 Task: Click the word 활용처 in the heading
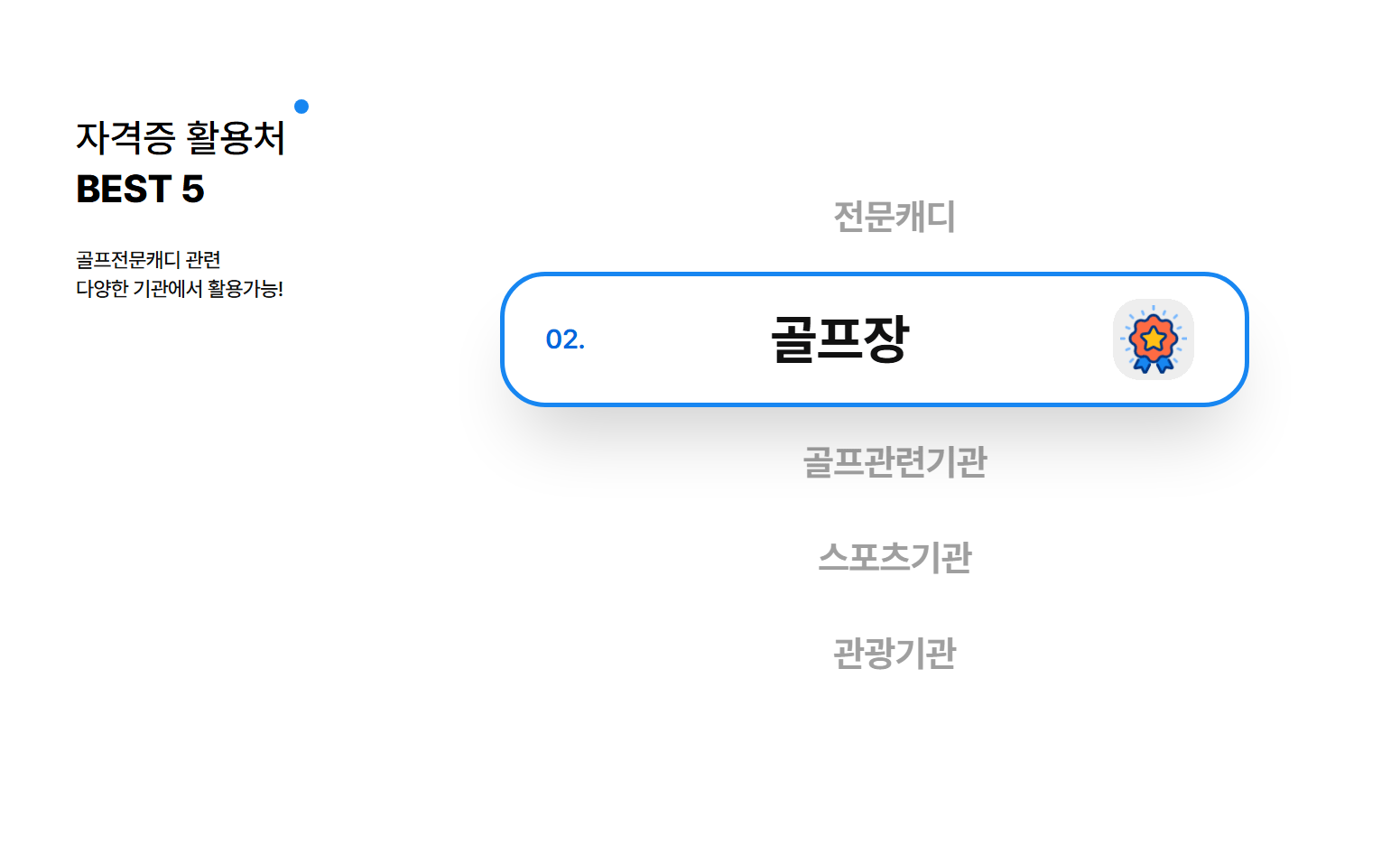point(236,138)
